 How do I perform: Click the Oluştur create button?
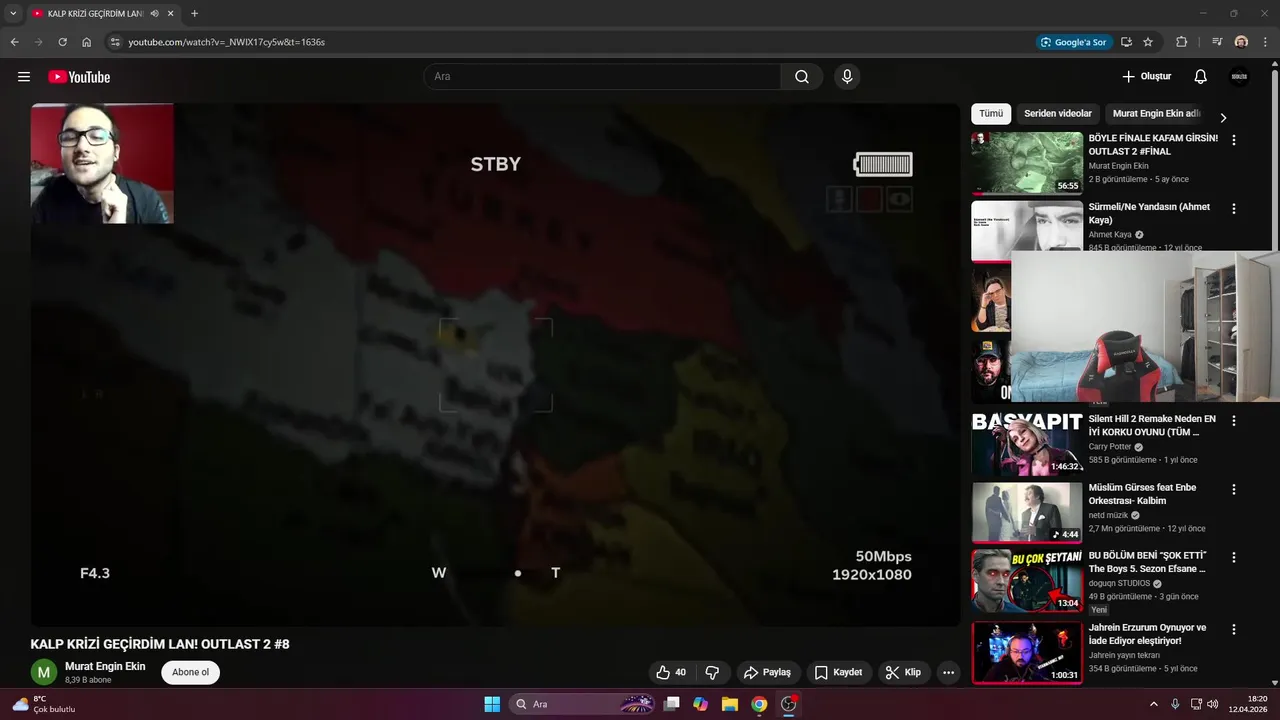point(1147,77)
